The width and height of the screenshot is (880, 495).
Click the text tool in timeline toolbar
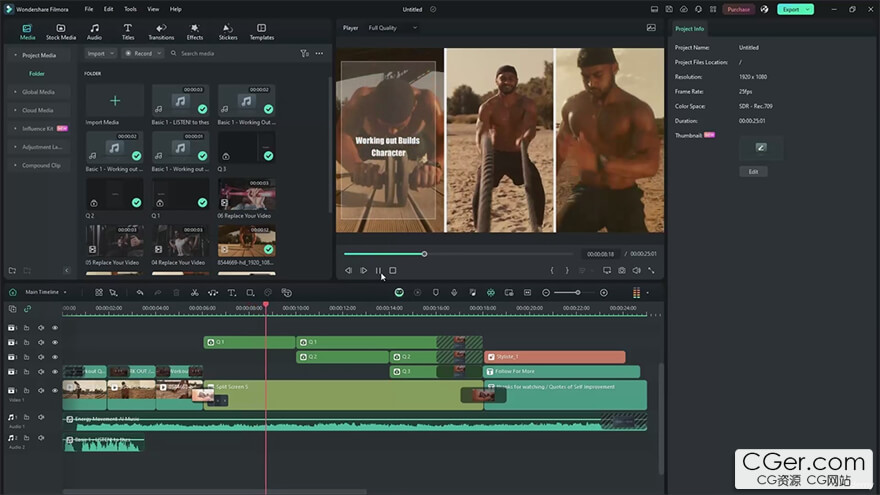(231, 292)
